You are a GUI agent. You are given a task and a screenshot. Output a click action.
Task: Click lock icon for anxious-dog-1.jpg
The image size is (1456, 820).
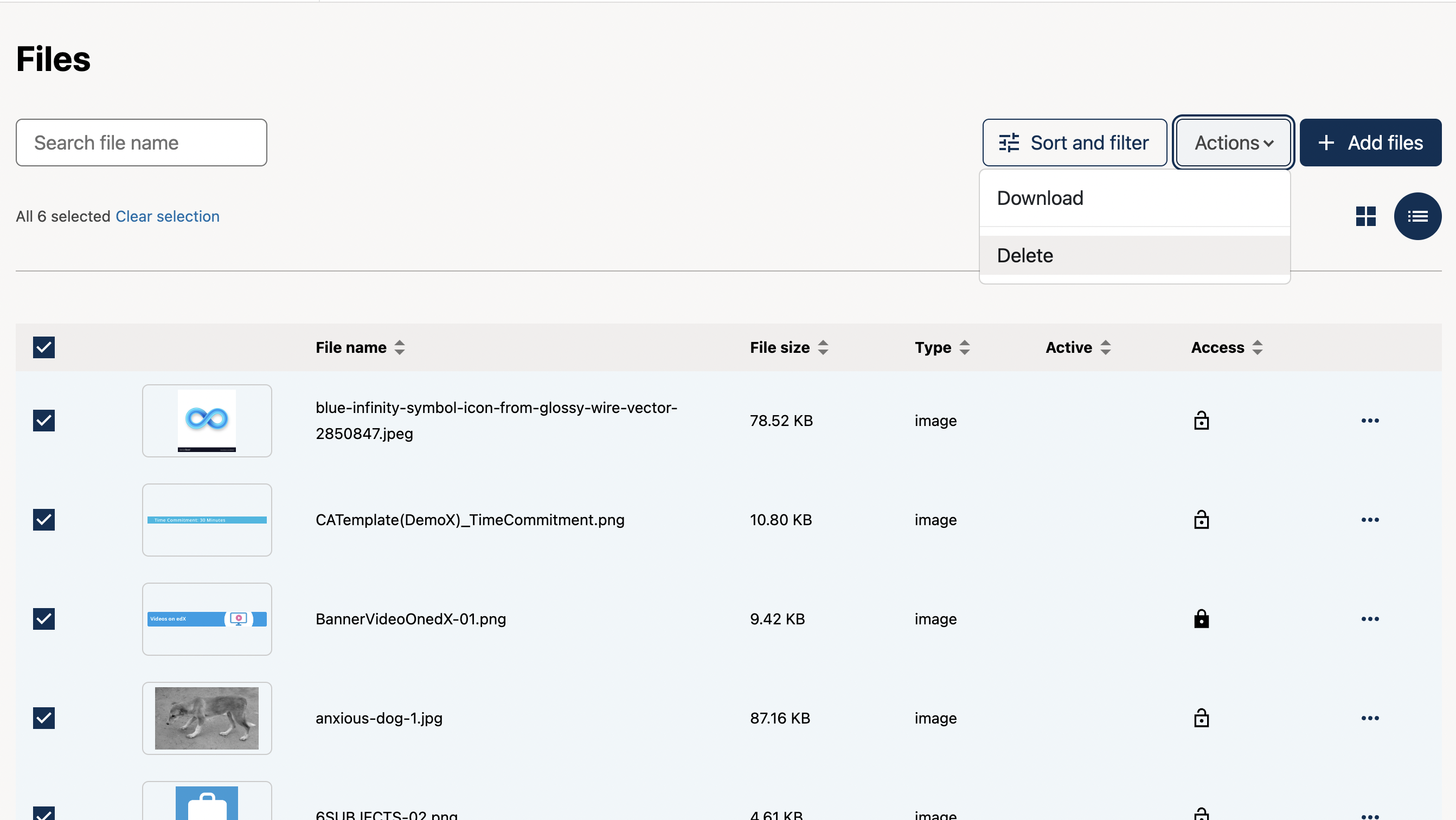pyautogui.click(x=1201, y=718)
